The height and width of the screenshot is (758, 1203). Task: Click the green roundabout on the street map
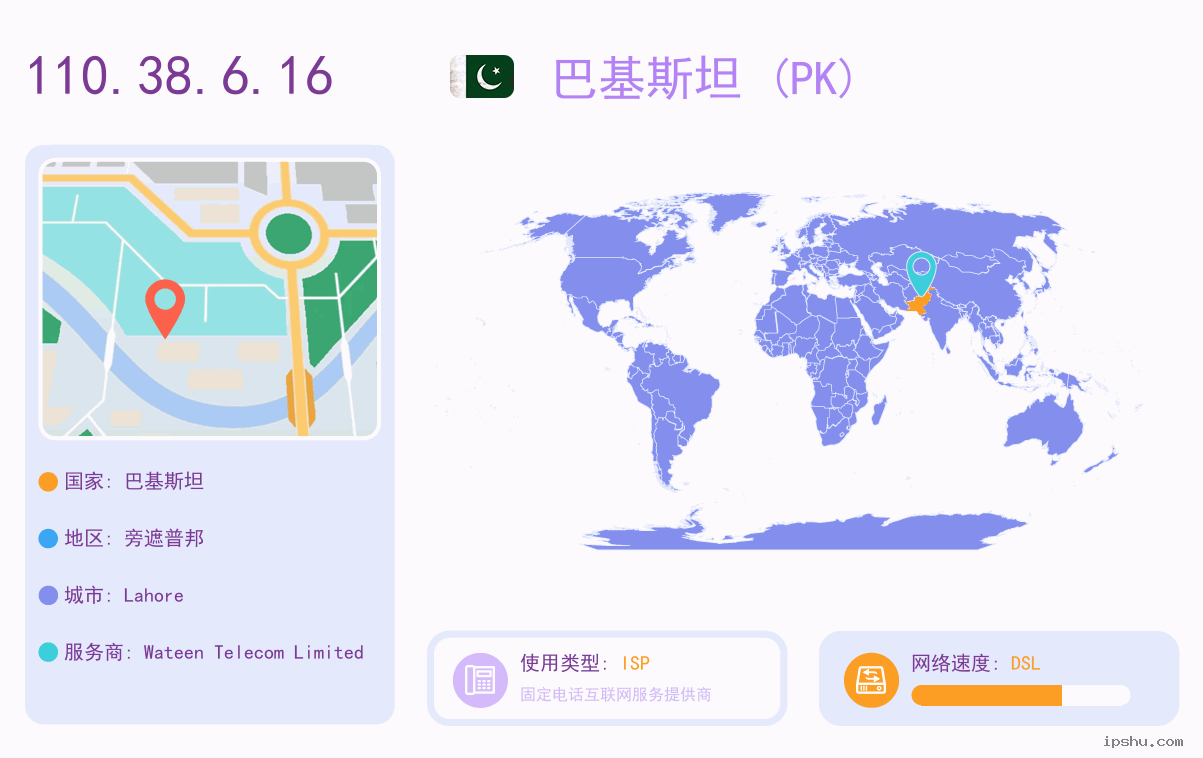(288, 234)
